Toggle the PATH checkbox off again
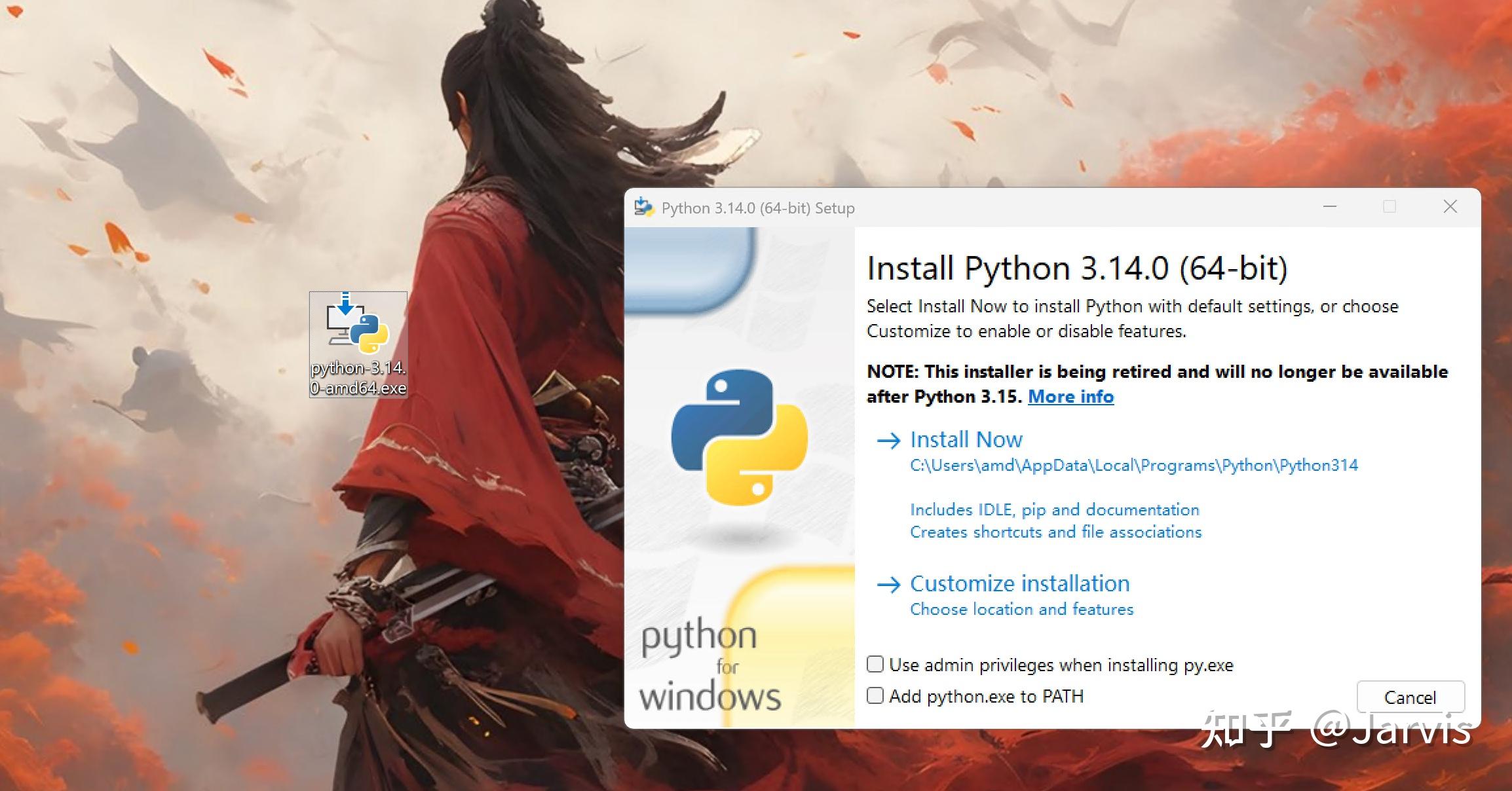This screenshot has height=791, width=1512. (x=875, y=696)
